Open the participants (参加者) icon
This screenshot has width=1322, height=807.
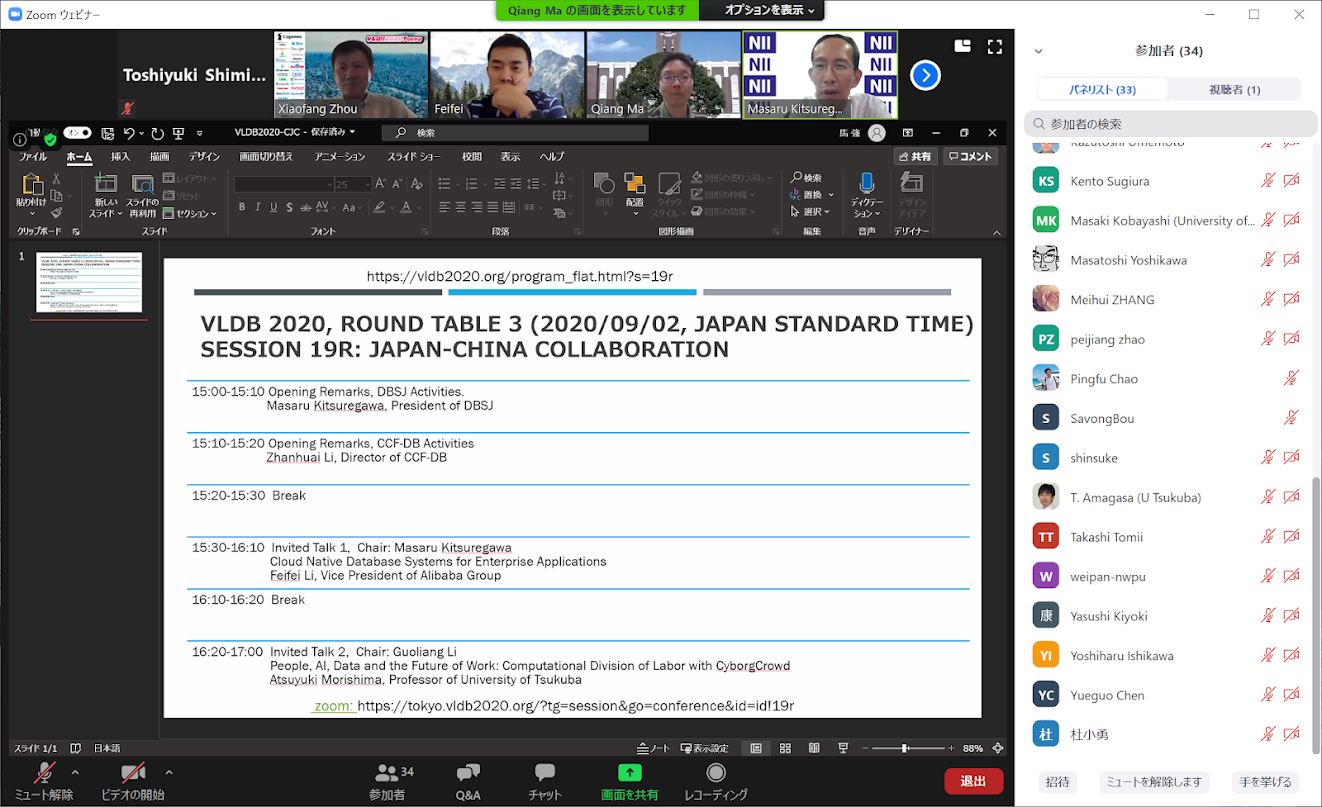(387, 773)
